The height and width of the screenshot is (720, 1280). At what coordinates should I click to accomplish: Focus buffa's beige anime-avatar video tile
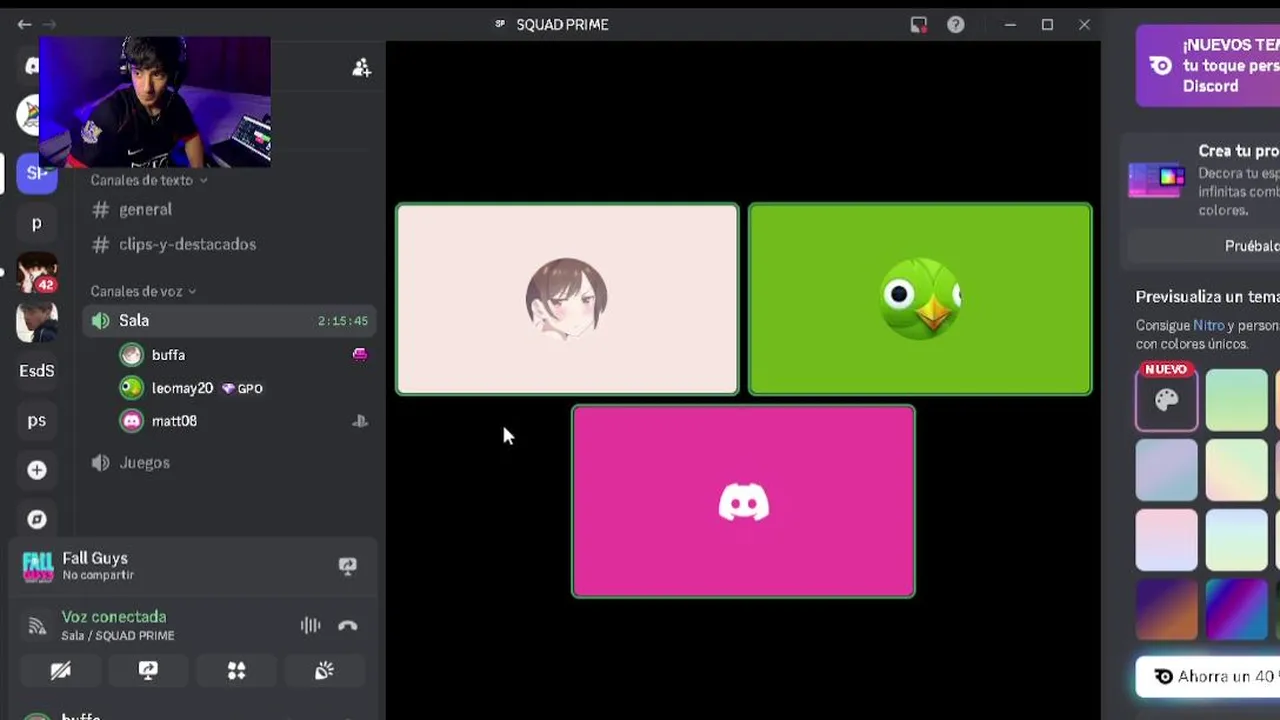(x=567, y=299)
